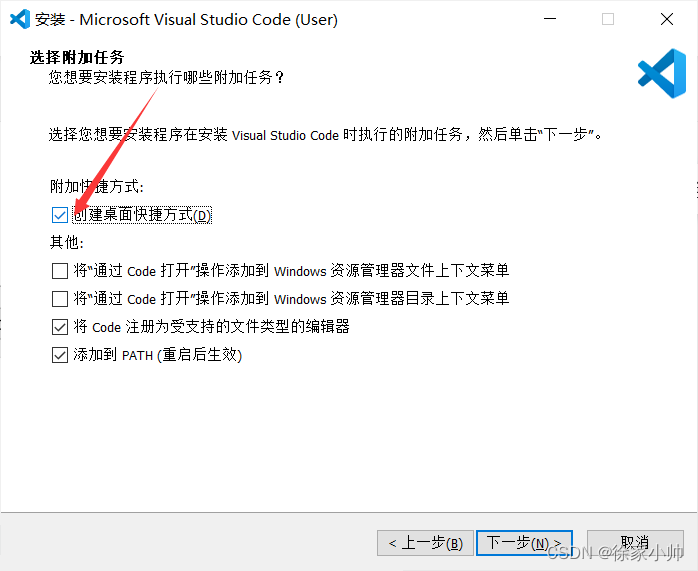Click the instruction text mentioning 然后单击“下一步”
This screenshot has height=571, width=698.
coord(325,134)
